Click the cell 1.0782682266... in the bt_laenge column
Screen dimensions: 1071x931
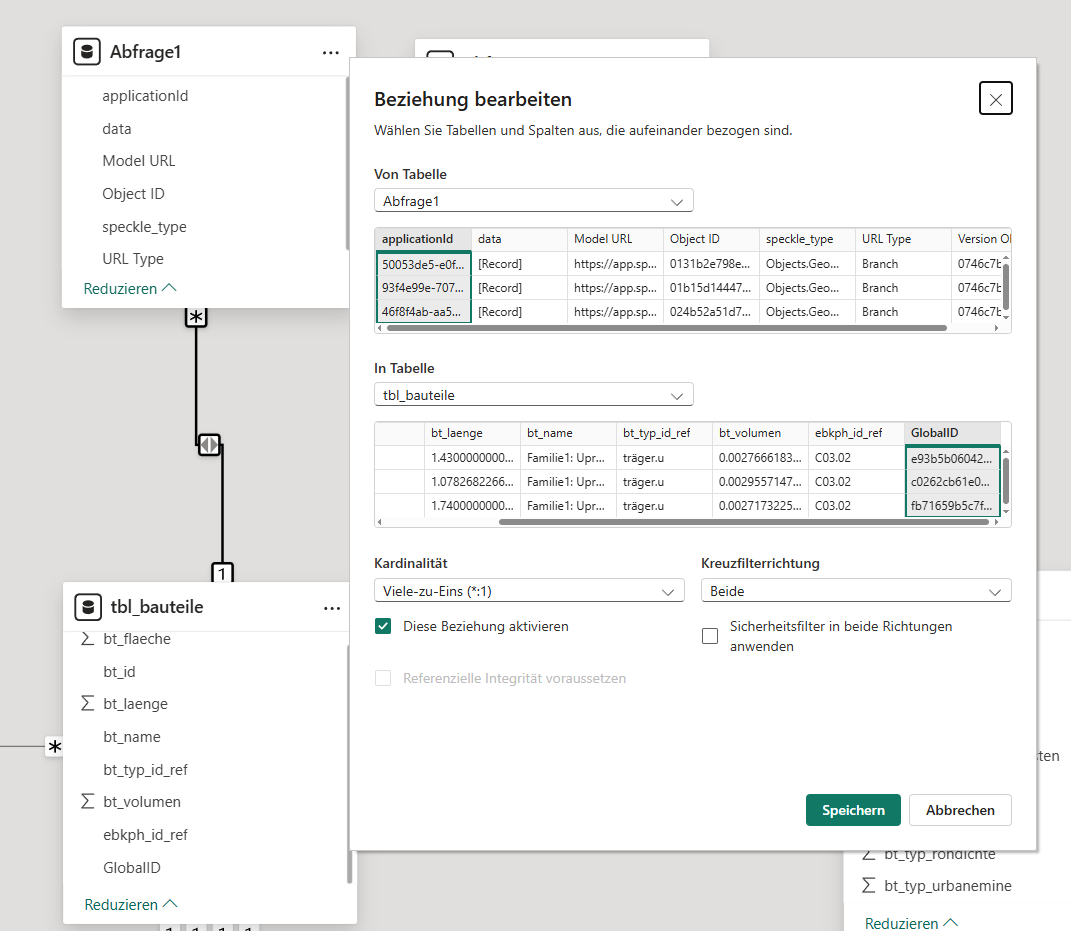473,482
